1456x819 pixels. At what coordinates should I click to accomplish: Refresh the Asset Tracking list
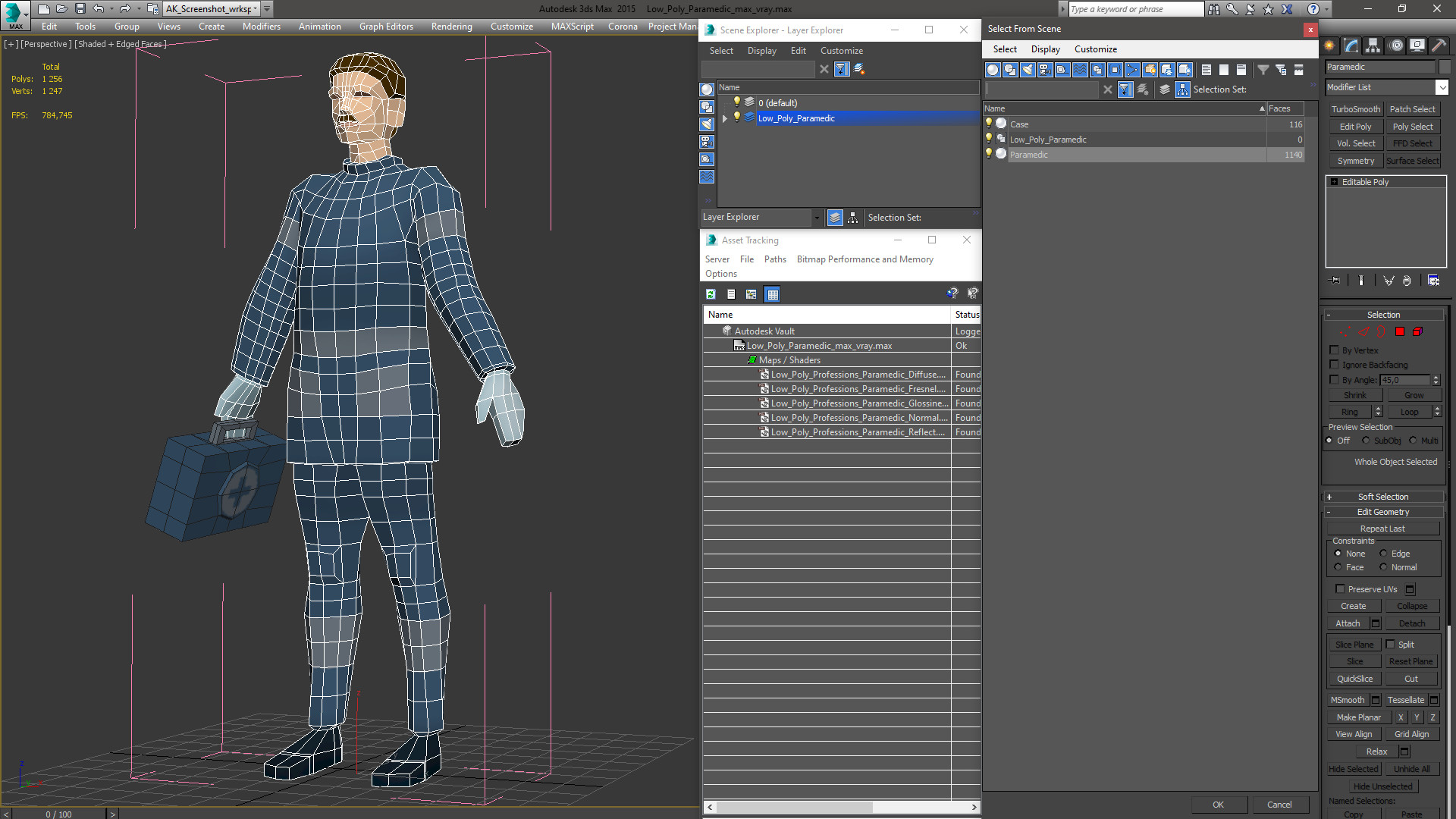point(711,294)
